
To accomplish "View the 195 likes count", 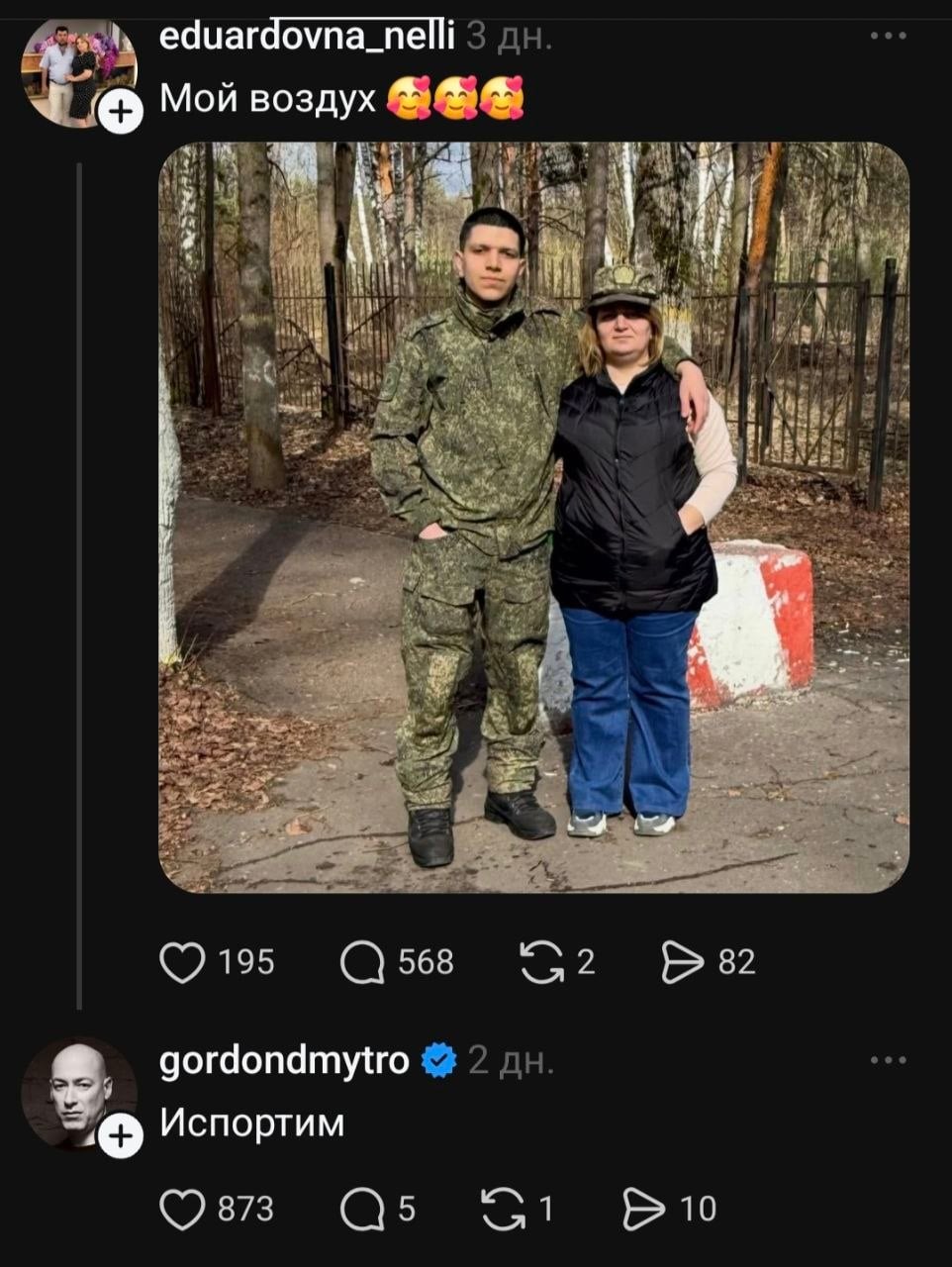I will pyautogui.click(x=246, y=962).
